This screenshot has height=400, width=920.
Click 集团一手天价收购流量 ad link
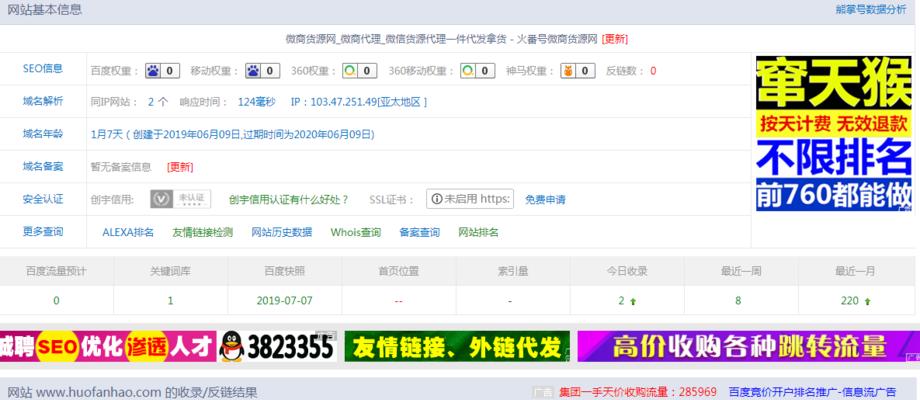(x=638, y=392)
